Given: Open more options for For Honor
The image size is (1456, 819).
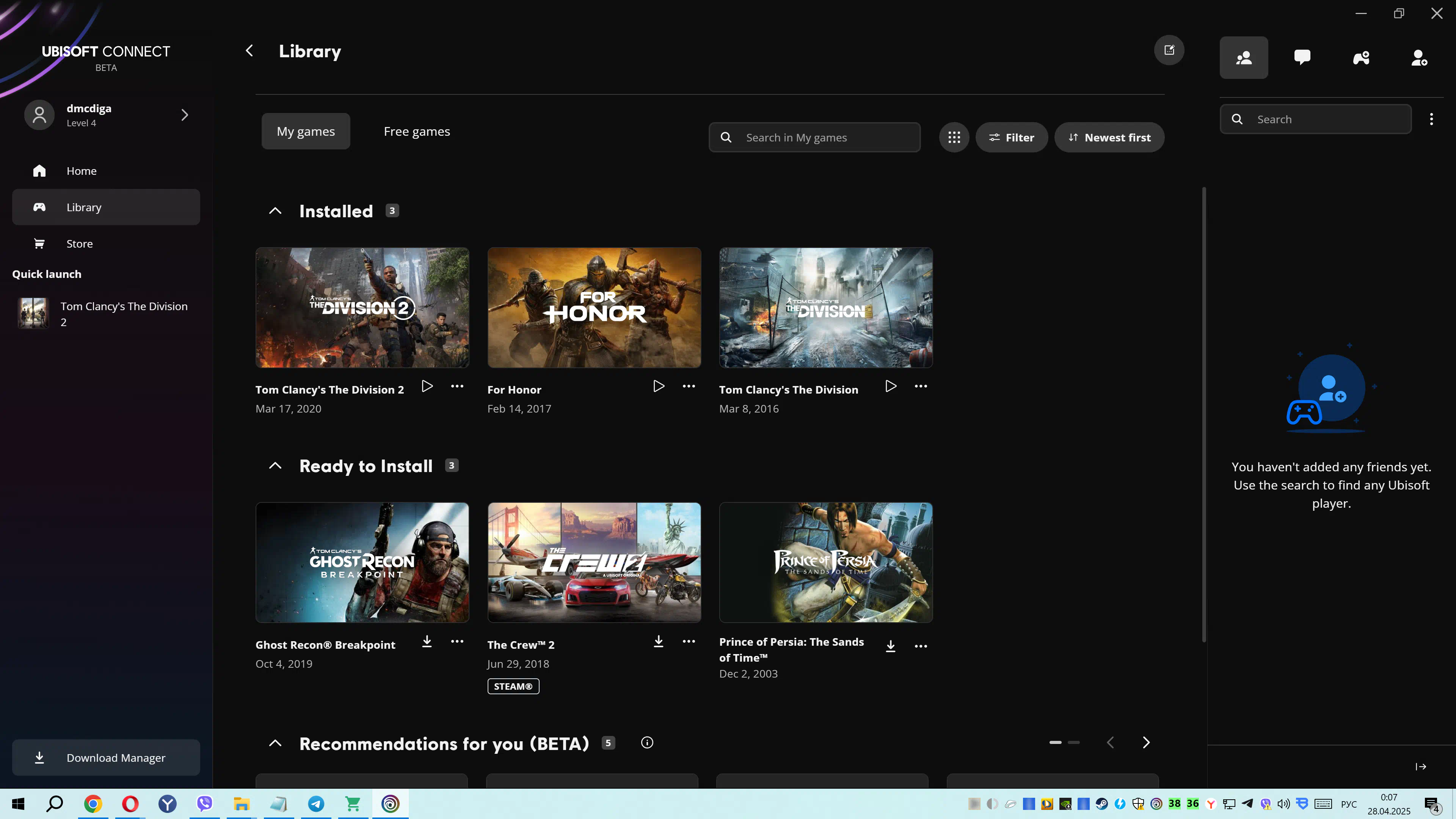Looking at the screenshot, I should coord(689,386).
